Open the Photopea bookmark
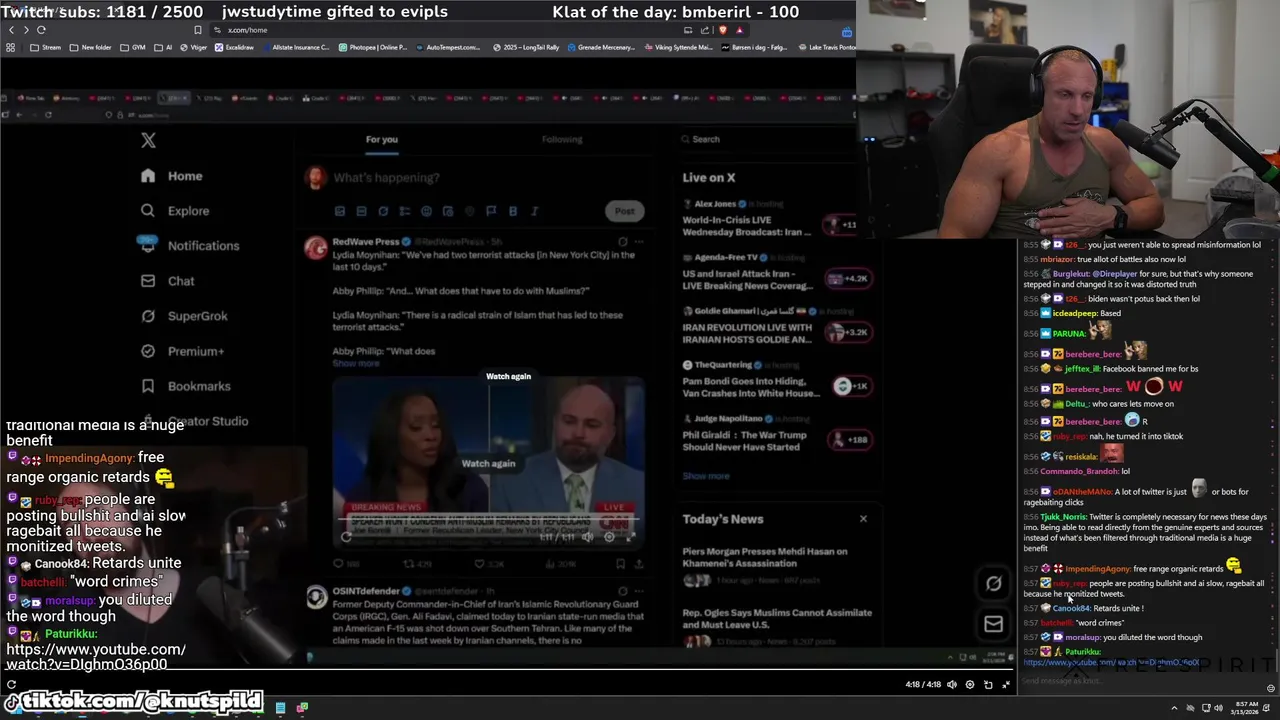The width and height of the screenshot is (1280, 720). click(373, 47)
